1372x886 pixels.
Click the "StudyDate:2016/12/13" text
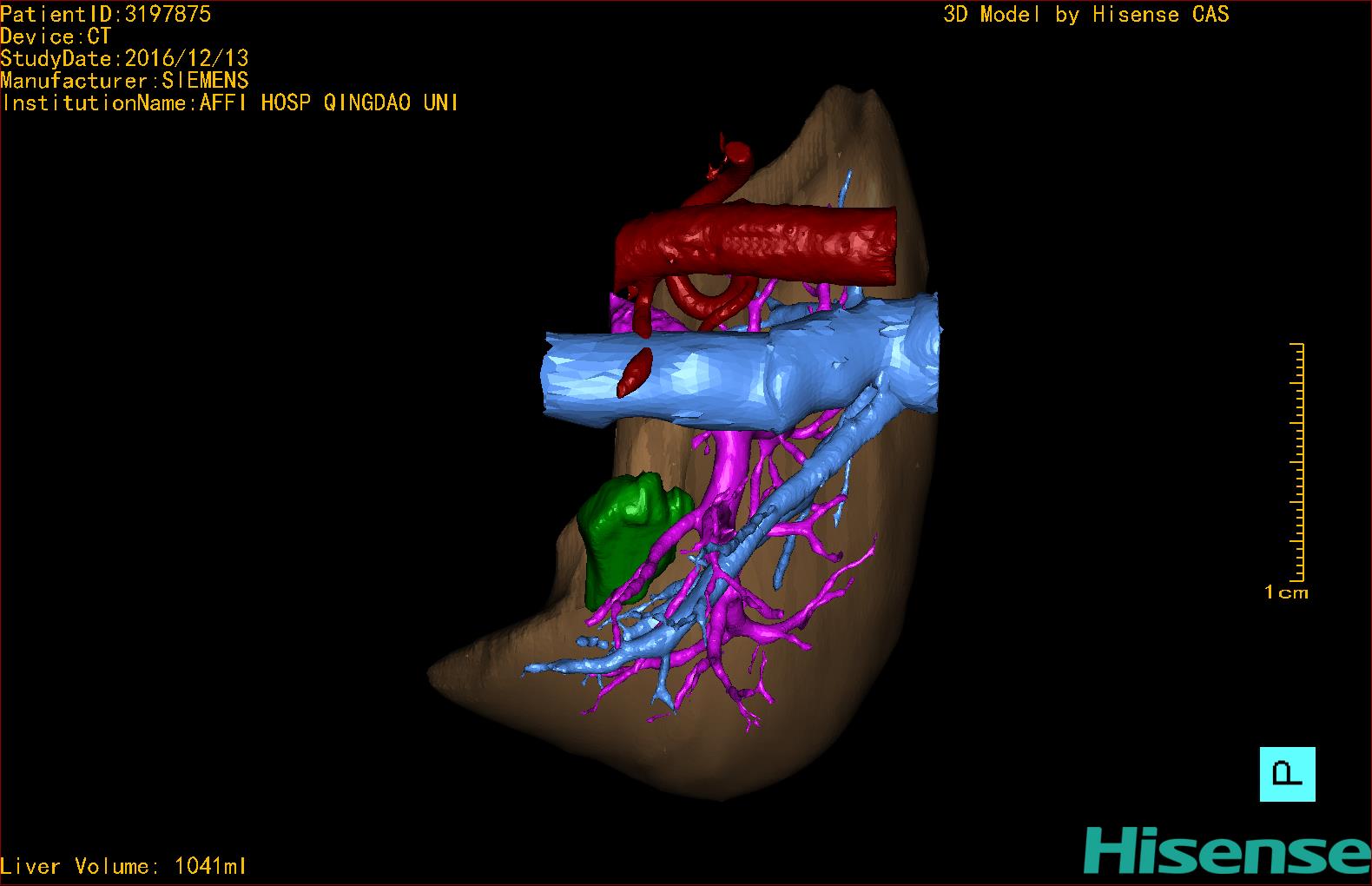[x=125, y=58]
